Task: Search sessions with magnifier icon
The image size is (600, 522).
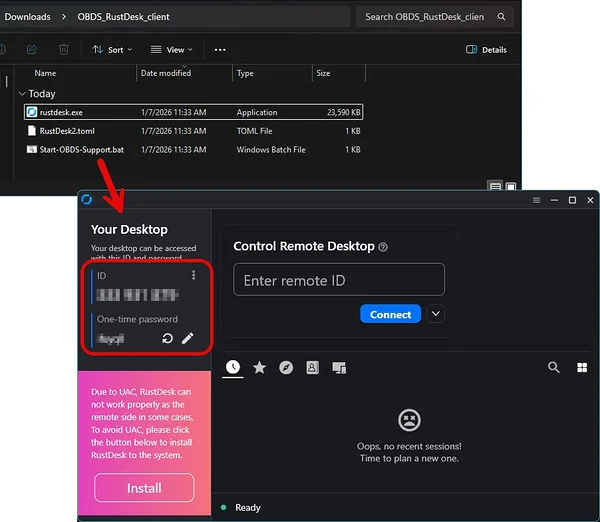Action: click(554, 368)
